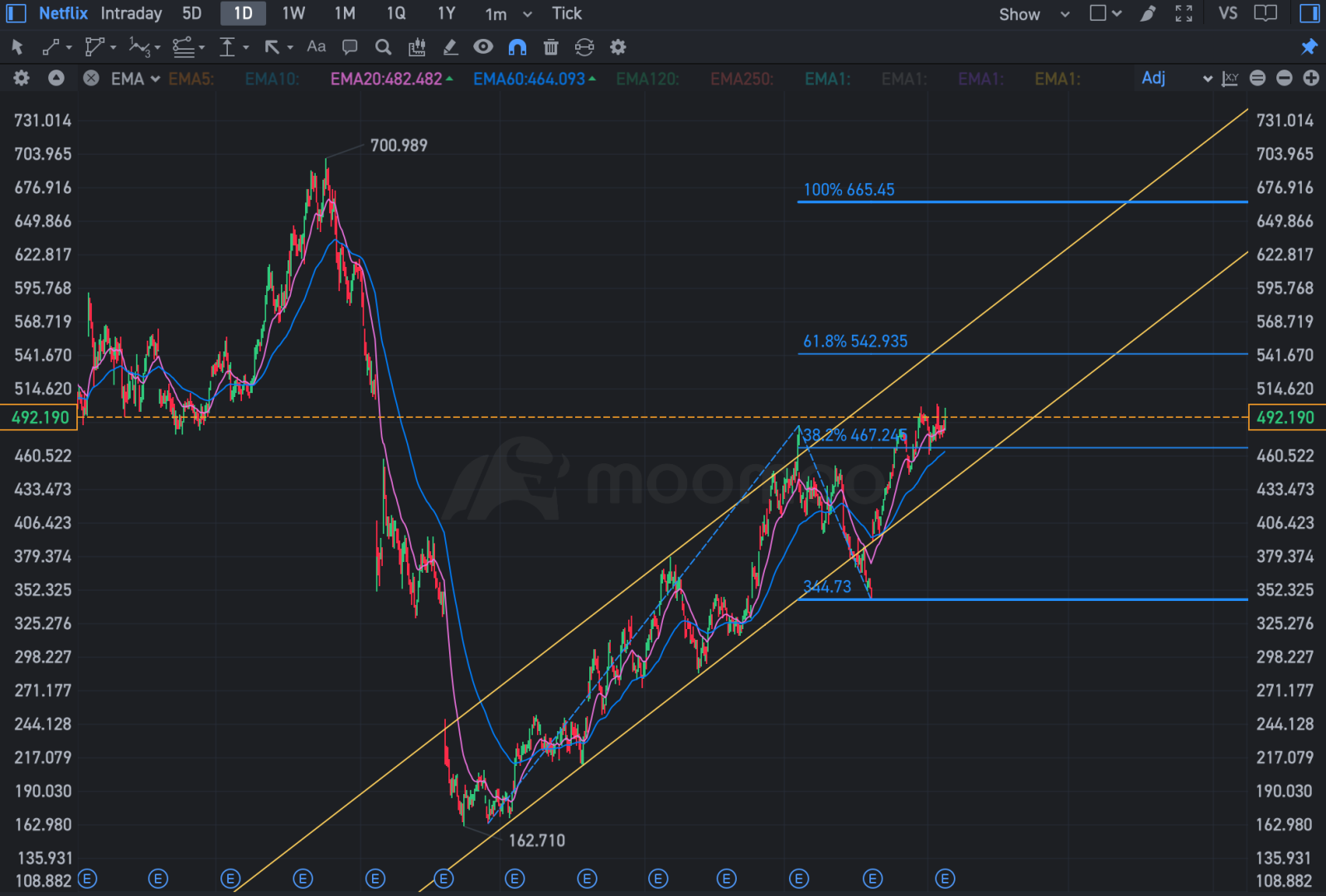Select the 1D timeframe

(x=243, y=13)
